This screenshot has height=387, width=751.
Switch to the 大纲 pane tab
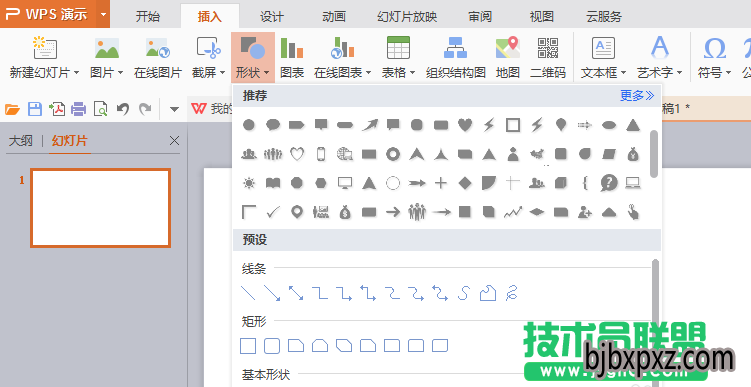pyautogui.click(x=21, y=141)
